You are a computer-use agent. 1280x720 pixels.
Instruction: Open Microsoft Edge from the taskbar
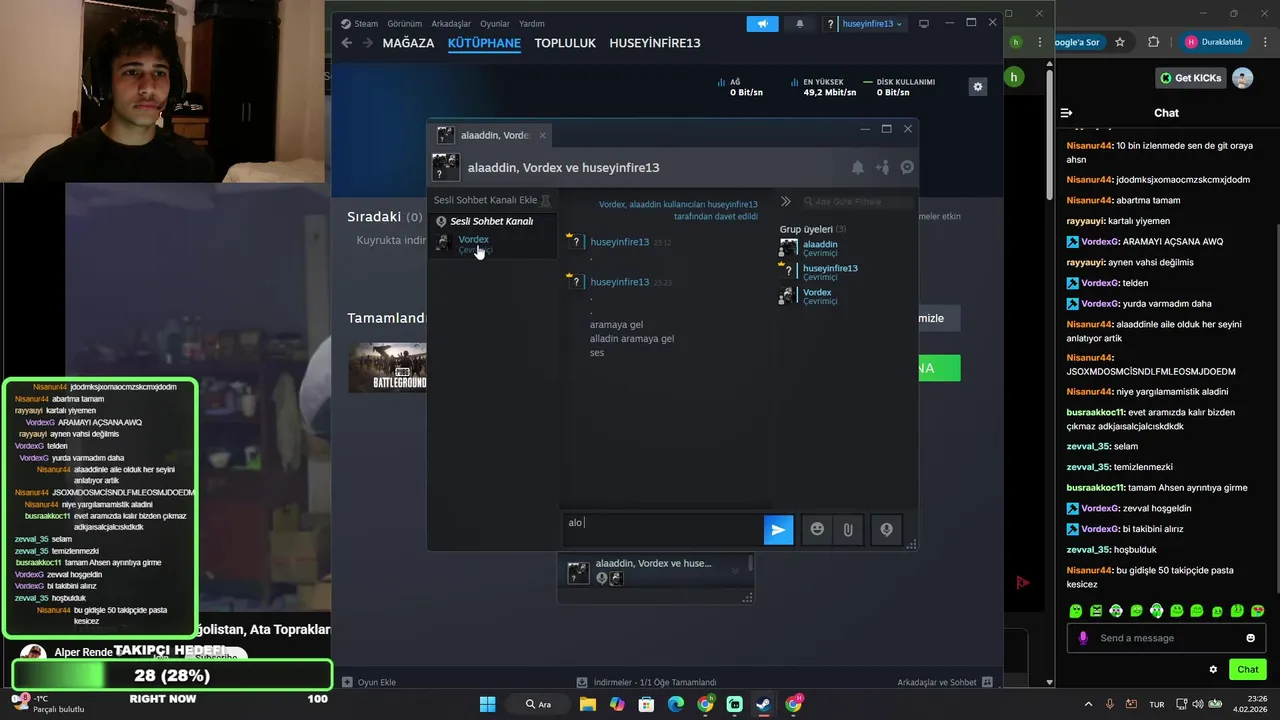point(675,704)
